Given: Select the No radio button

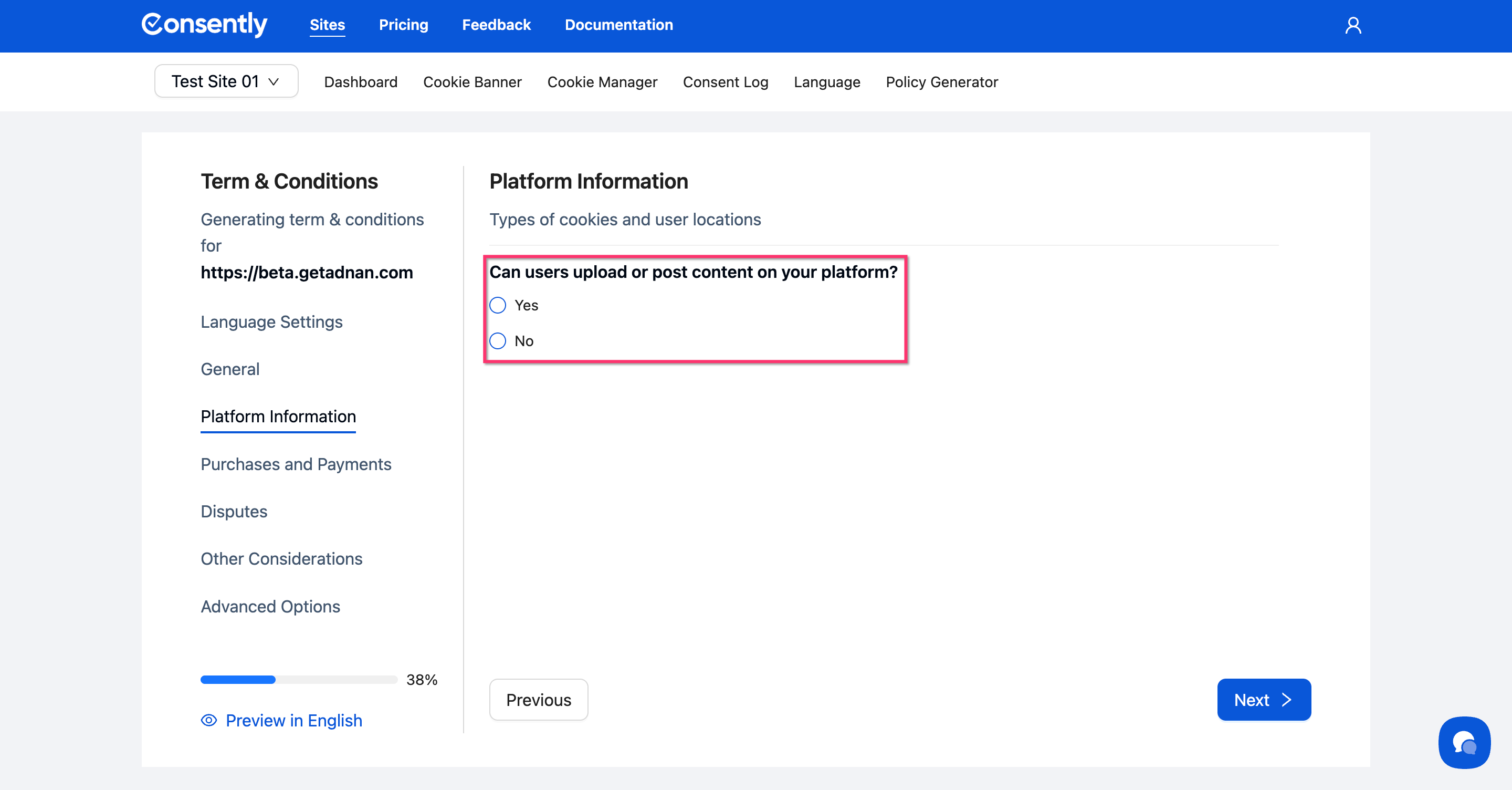Looking at the screenshot, I should pyautogui.click(x=498, y=341).
